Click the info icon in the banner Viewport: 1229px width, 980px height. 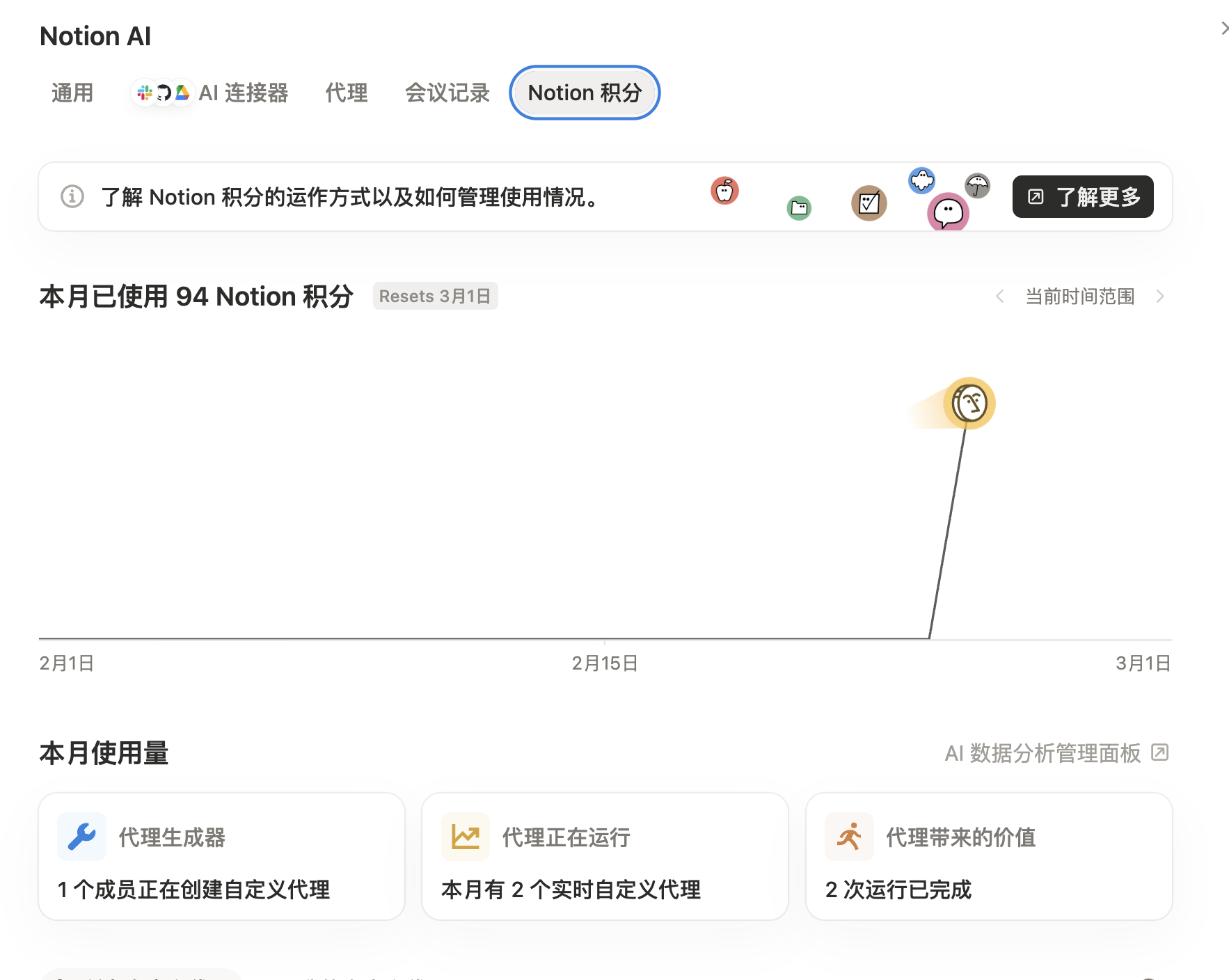(72, 197)
